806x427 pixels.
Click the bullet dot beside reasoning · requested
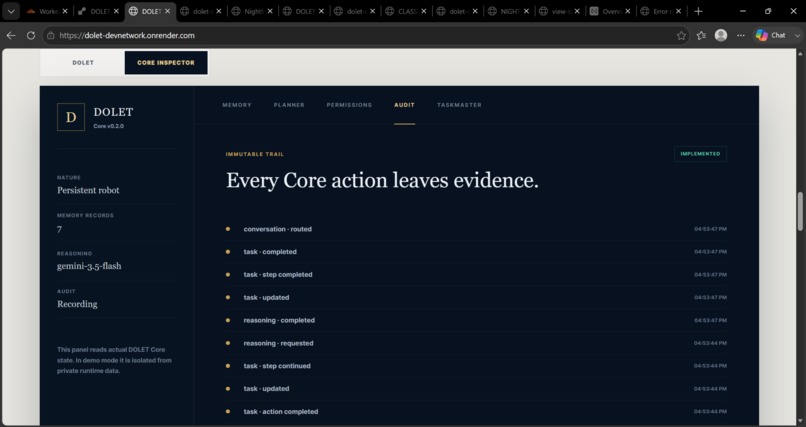(x=228, y=343)
